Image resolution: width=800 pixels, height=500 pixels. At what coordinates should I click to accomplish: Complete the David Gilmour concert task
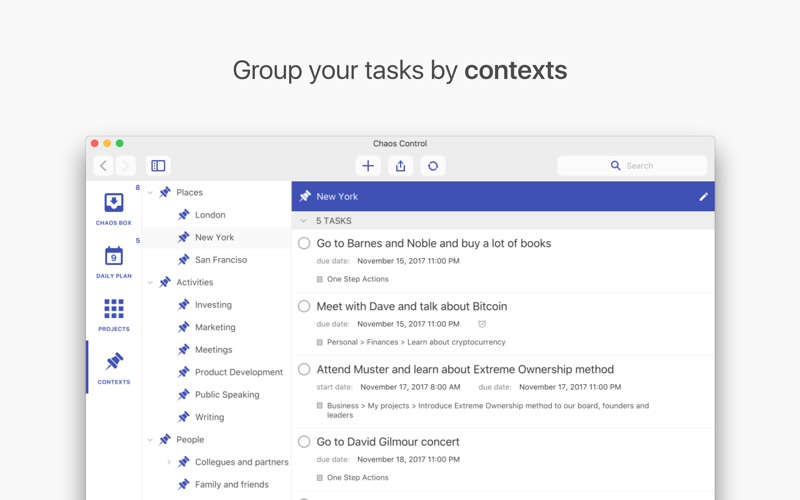(x=304, y=441)
